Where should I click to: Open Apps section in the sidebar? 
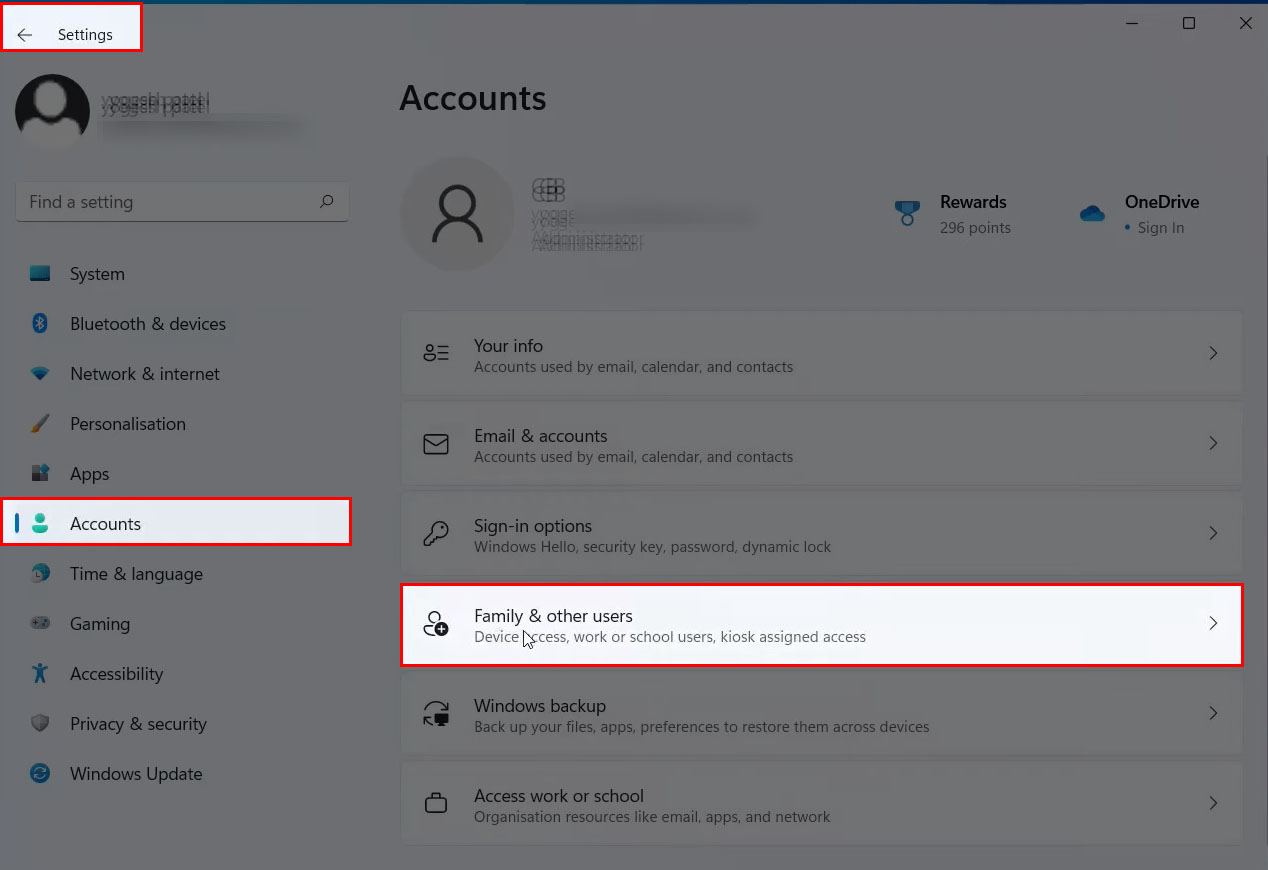(89, 474)
